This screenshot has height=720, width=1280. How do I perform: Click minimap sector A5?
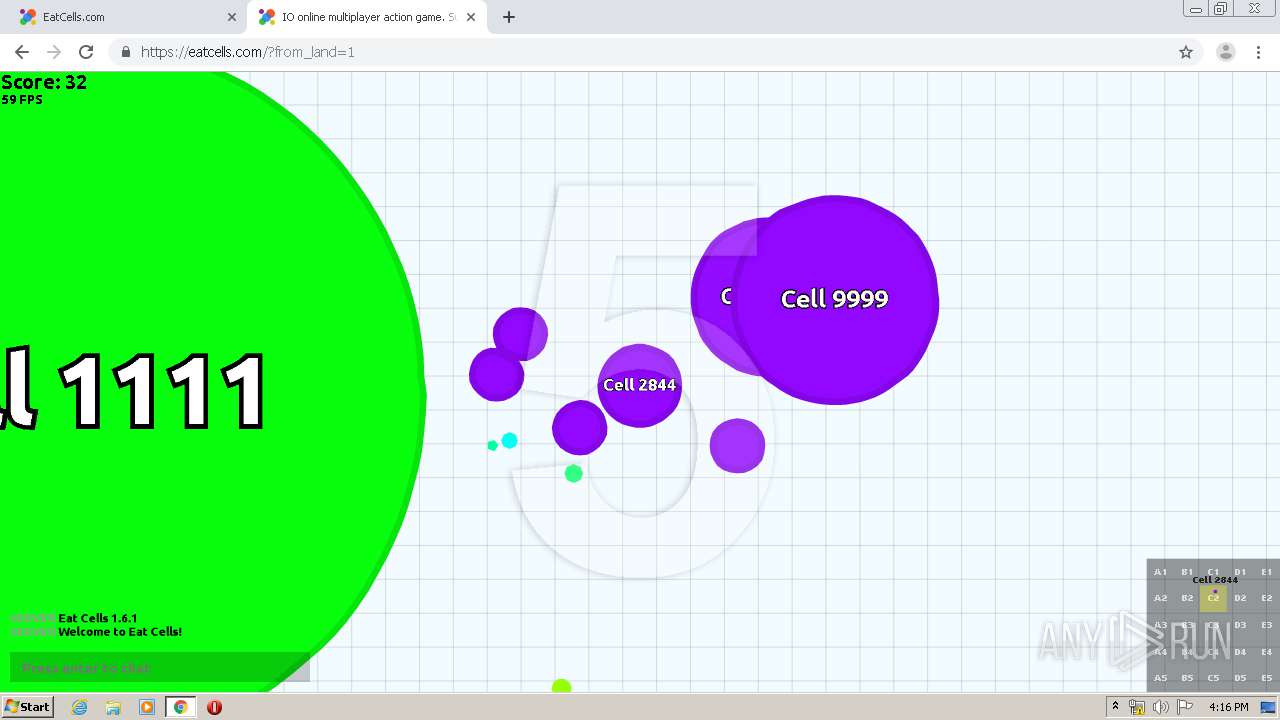point(1160,678)
